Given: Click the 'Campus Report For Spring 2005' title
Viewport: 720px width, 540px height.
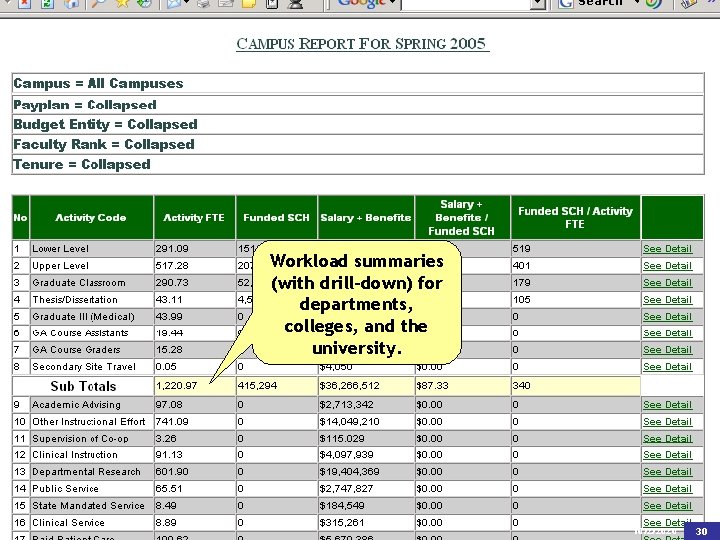Looking at the screenshot, I should point(361,44).
